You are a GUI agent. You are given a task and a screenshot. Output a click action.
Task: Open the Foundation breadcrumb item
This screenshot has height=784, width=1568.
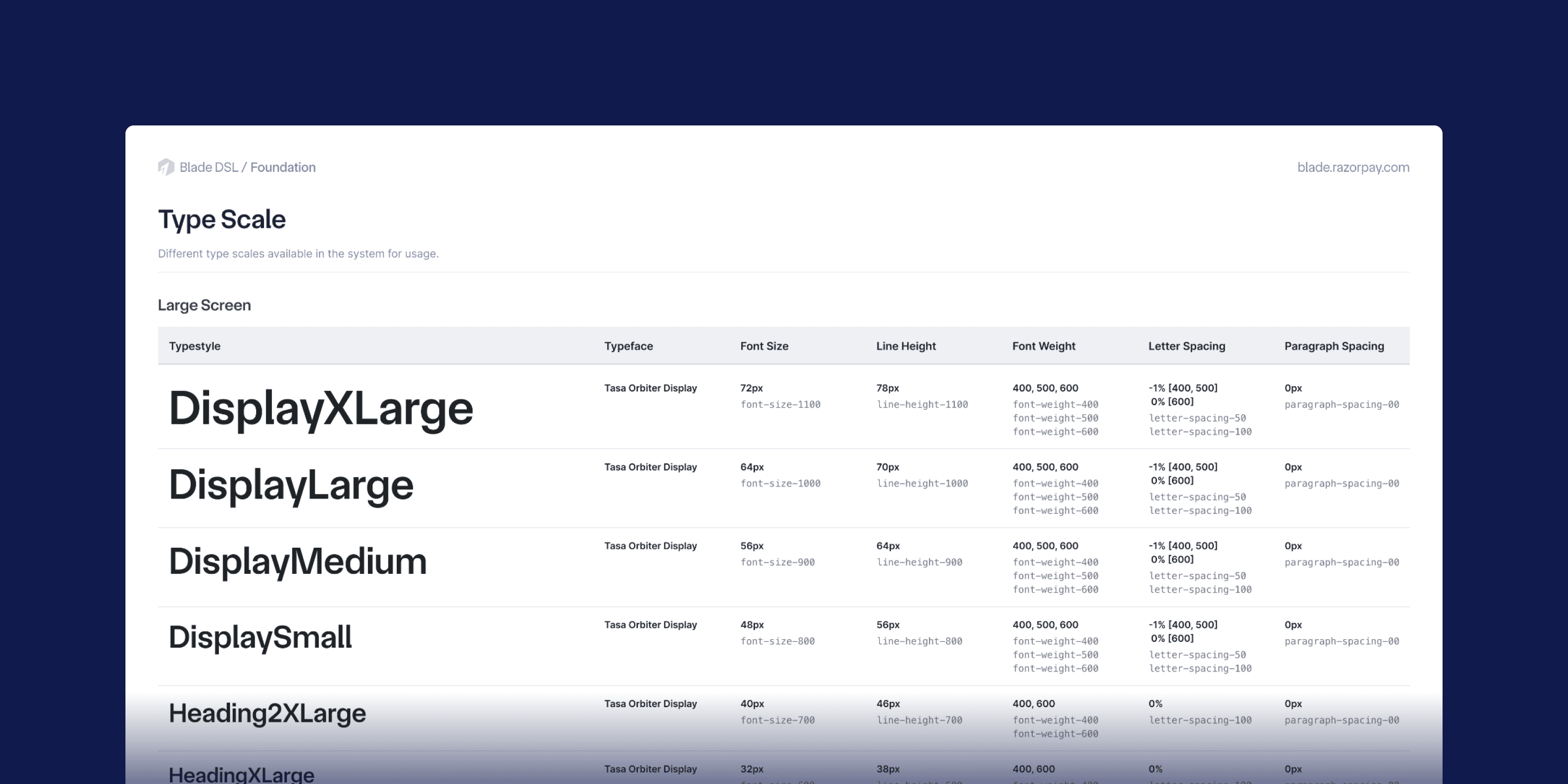[283, 167]
